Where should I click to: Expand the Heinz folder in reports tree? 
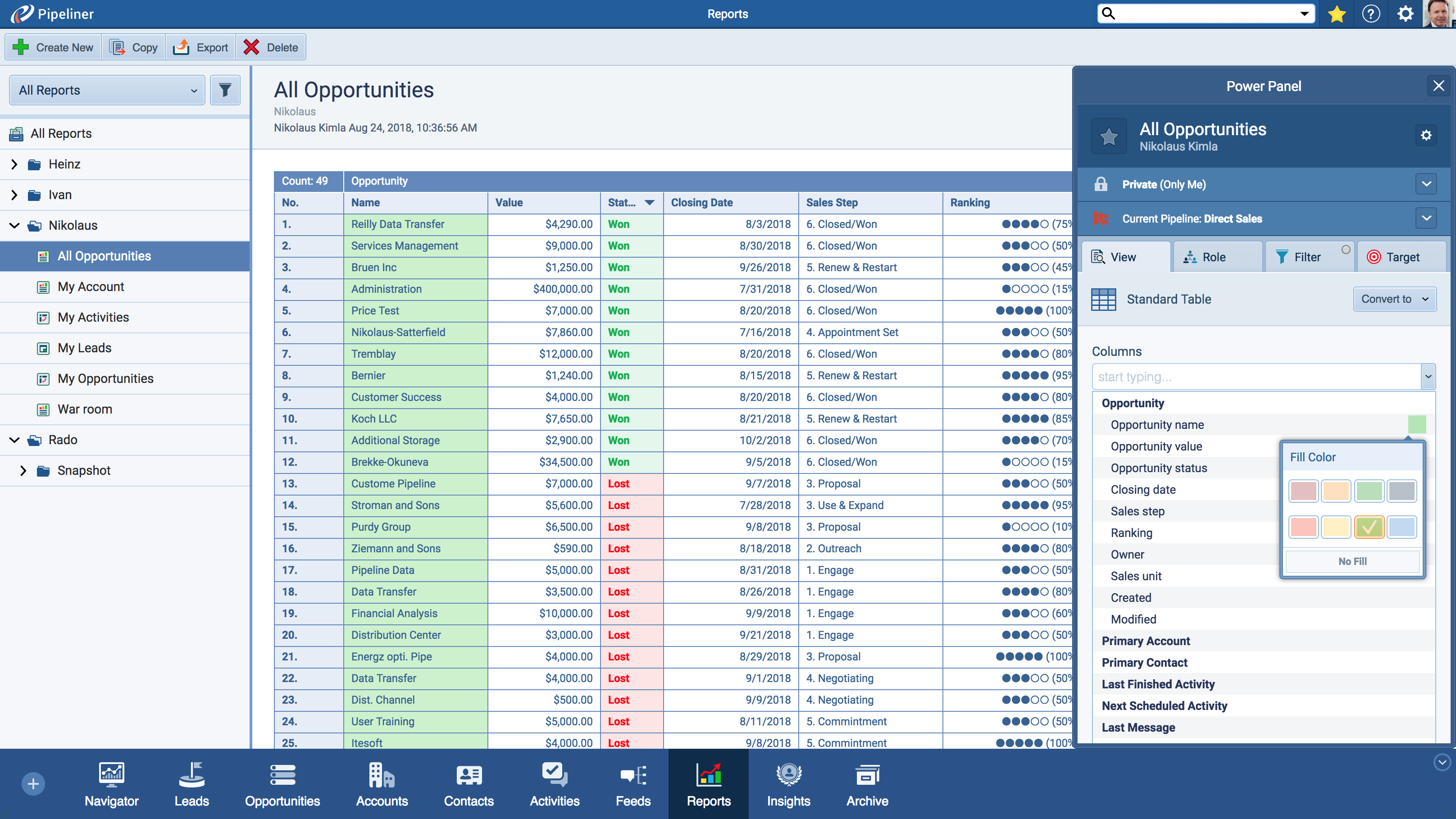pos(15,164)
